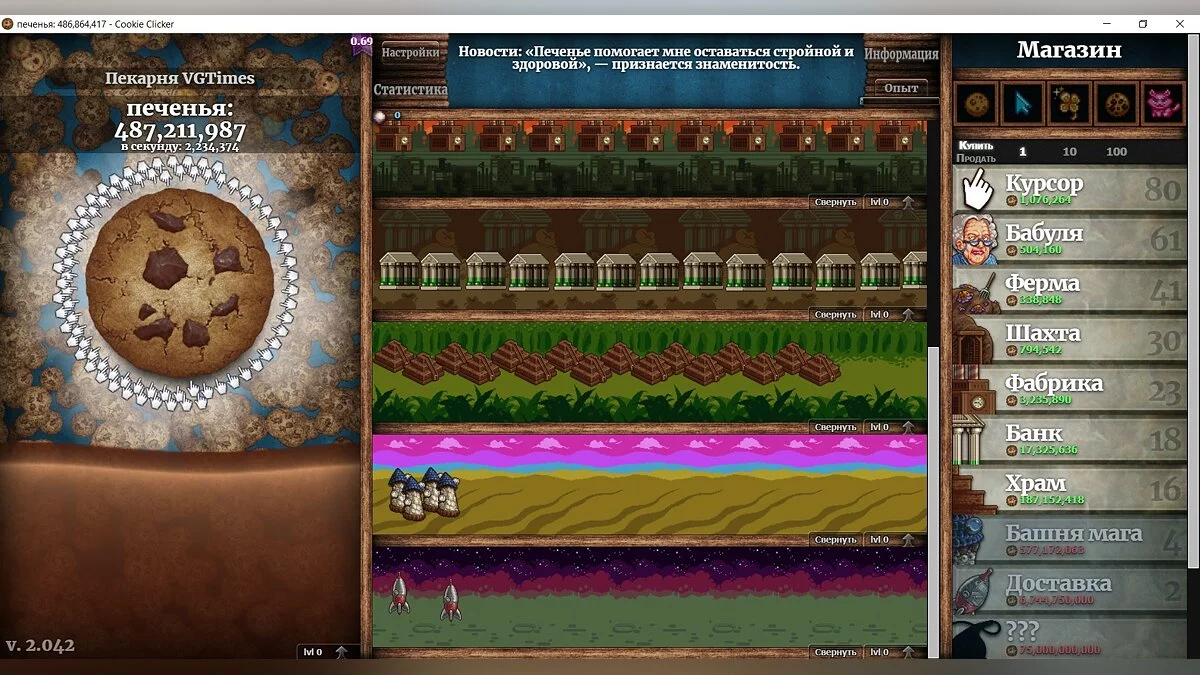
Task: Click the sugar lump icon above the building rows
Action: click(x=380, y=116)
